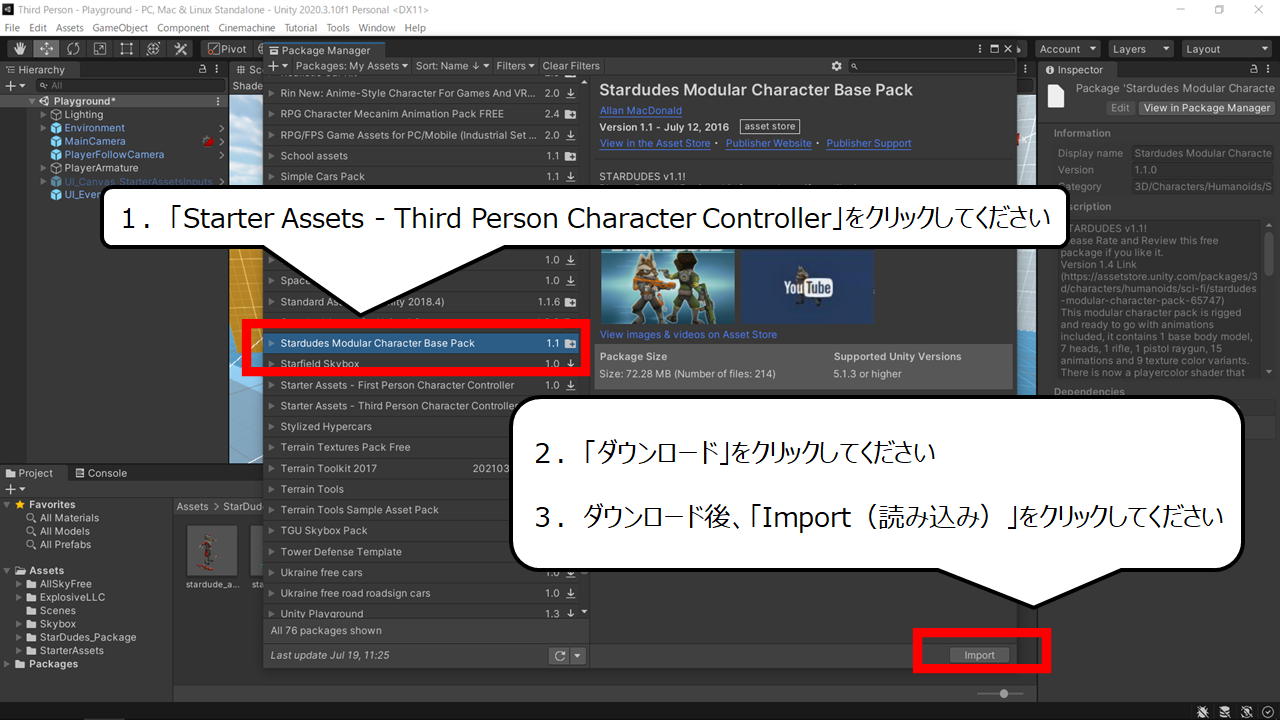The width and height of the screenshot is (1280, 720).
Task: Click the Clear Filters button
Action: point(571,66)
